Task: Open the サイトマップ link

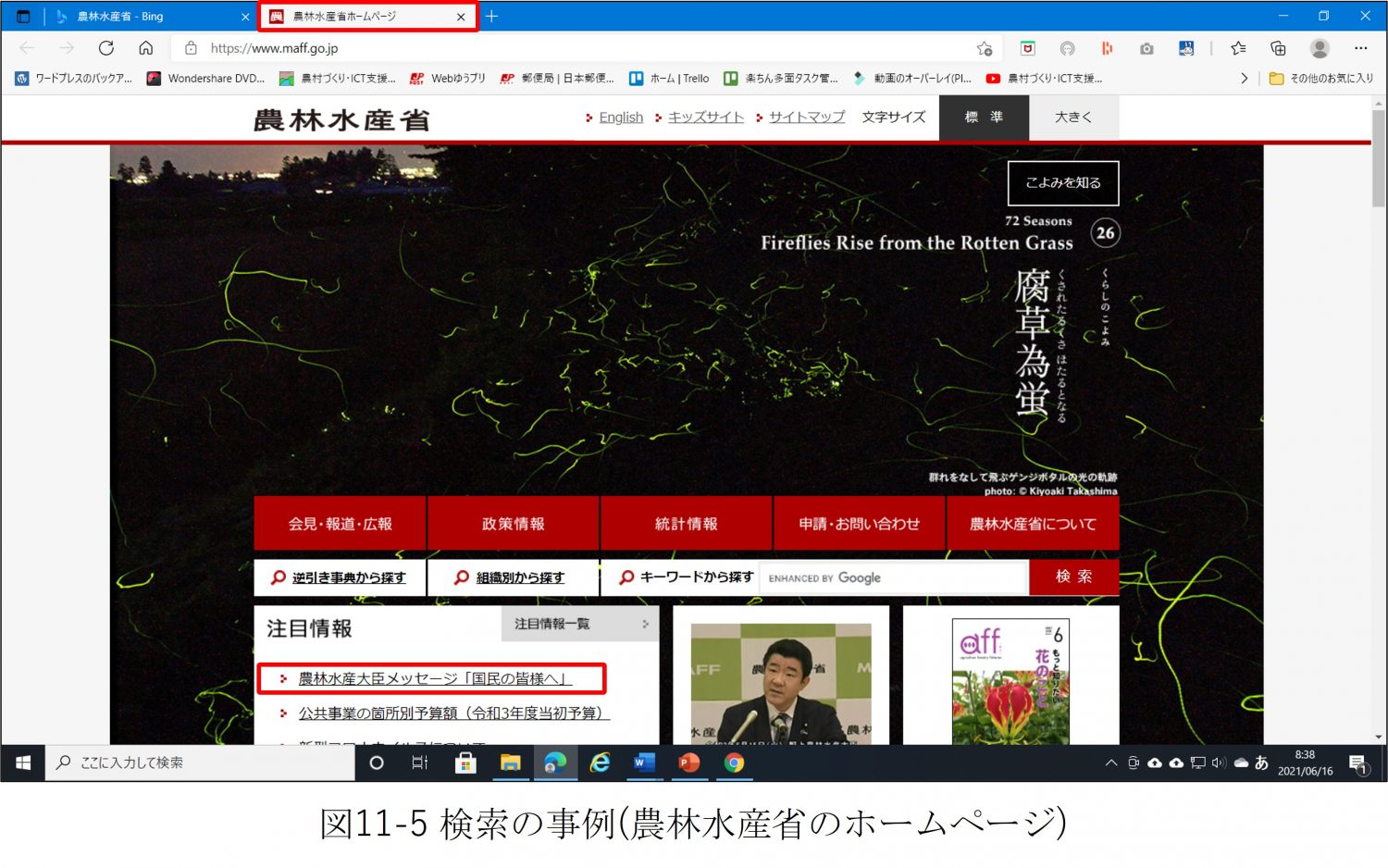Action: tap(807, 118)
